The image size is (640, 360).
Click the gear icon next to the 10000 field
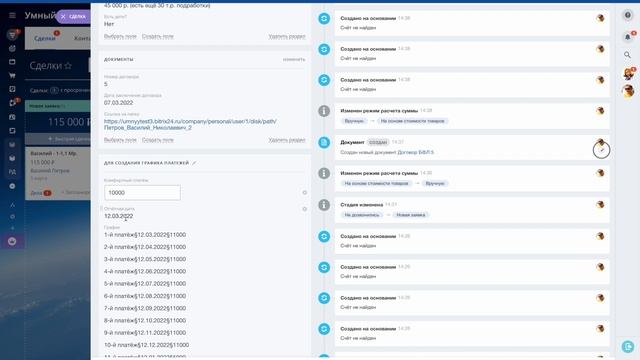coord(304,193)
